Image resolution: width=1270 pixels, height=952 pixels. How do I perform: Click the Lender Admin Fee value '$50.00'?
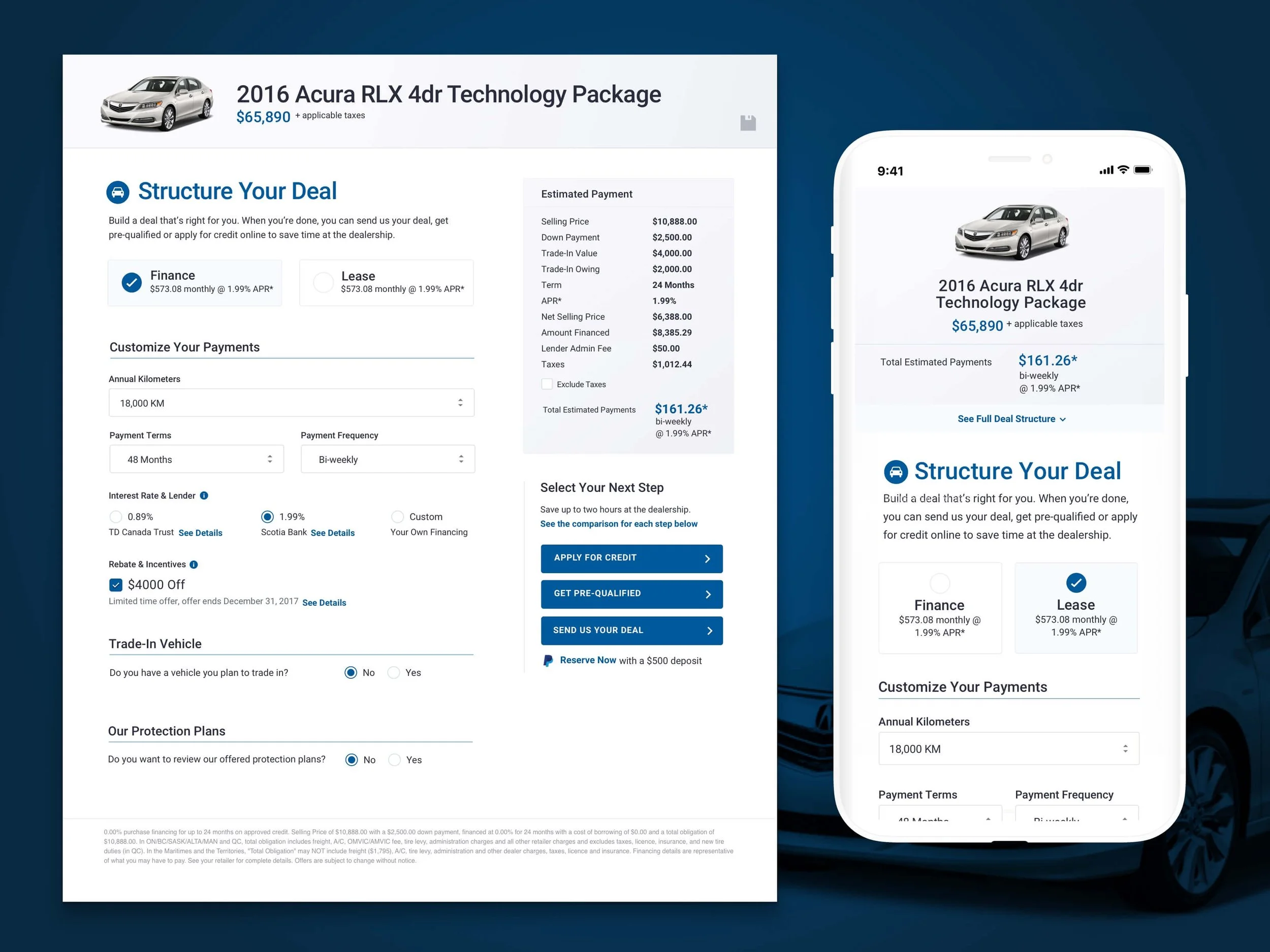666,348
